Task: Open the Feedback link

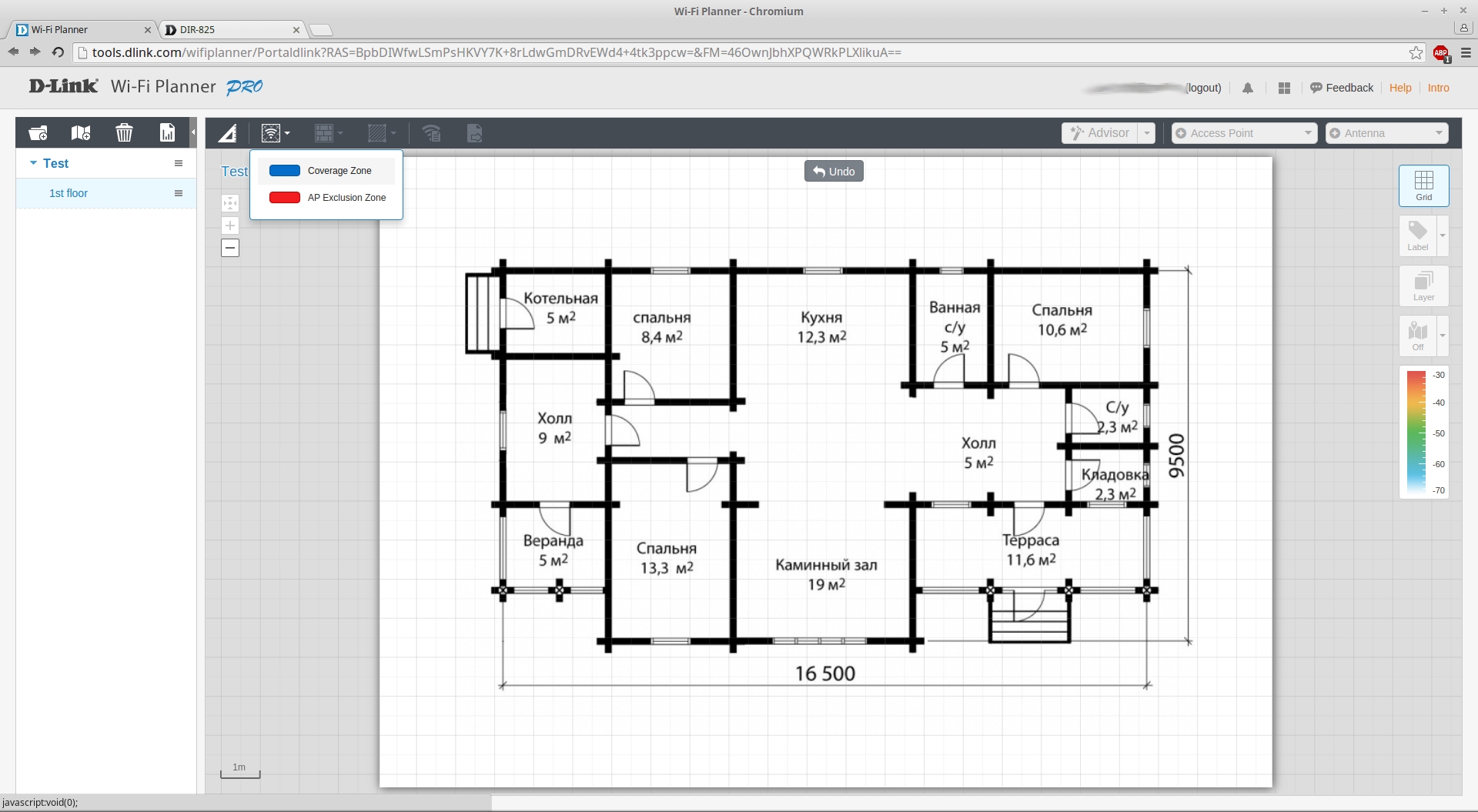Action: click(1342, 88)
